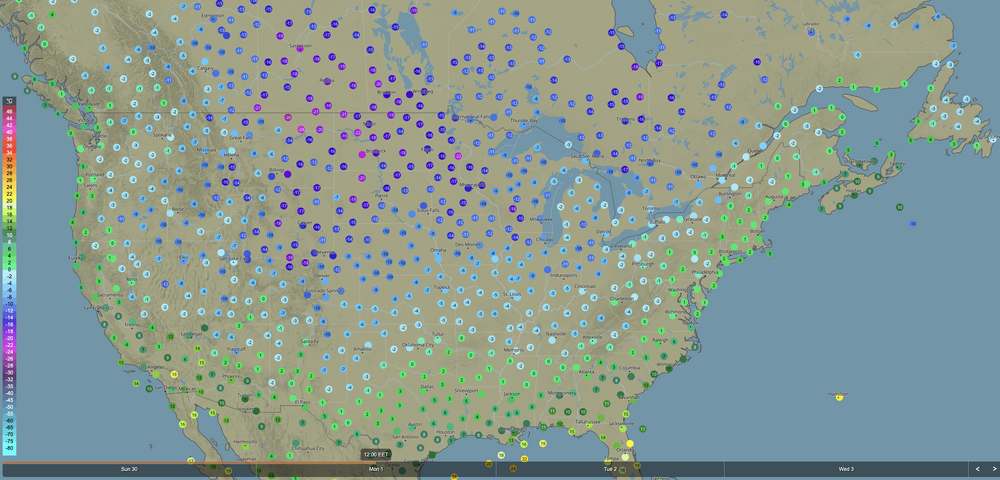Click the previous arrow on the timeline

pyautogui.click(x=978, y=469)
